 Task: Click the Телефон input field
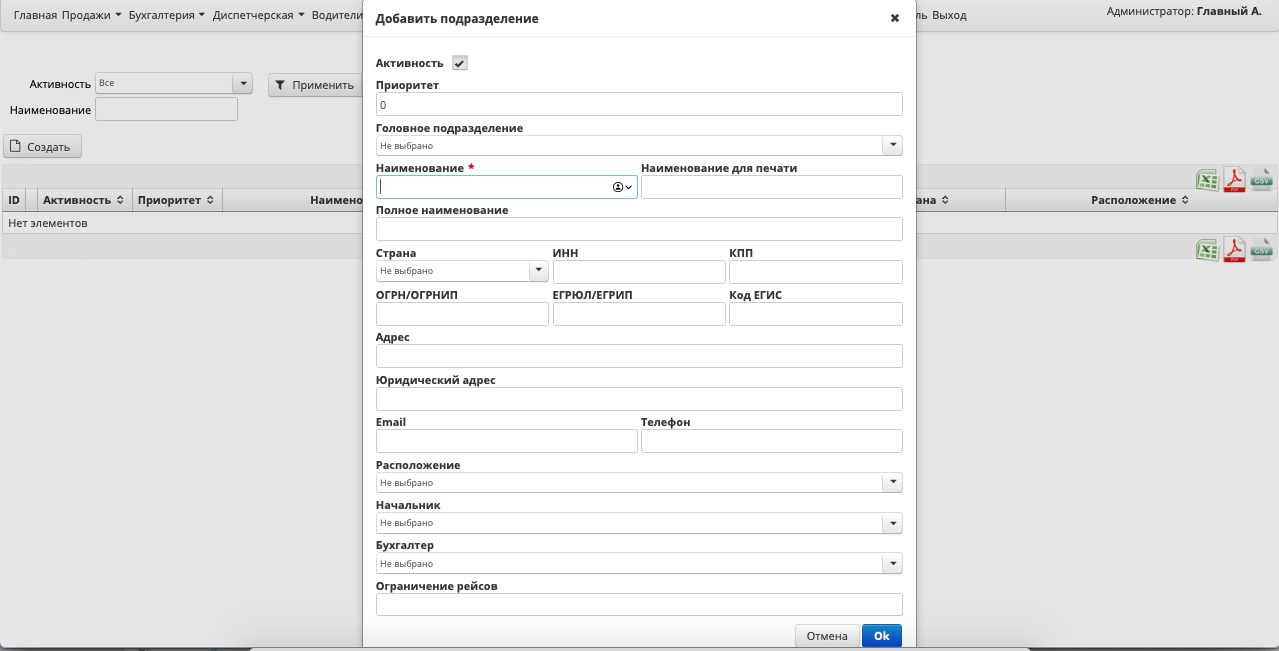(x=772, y=441)
